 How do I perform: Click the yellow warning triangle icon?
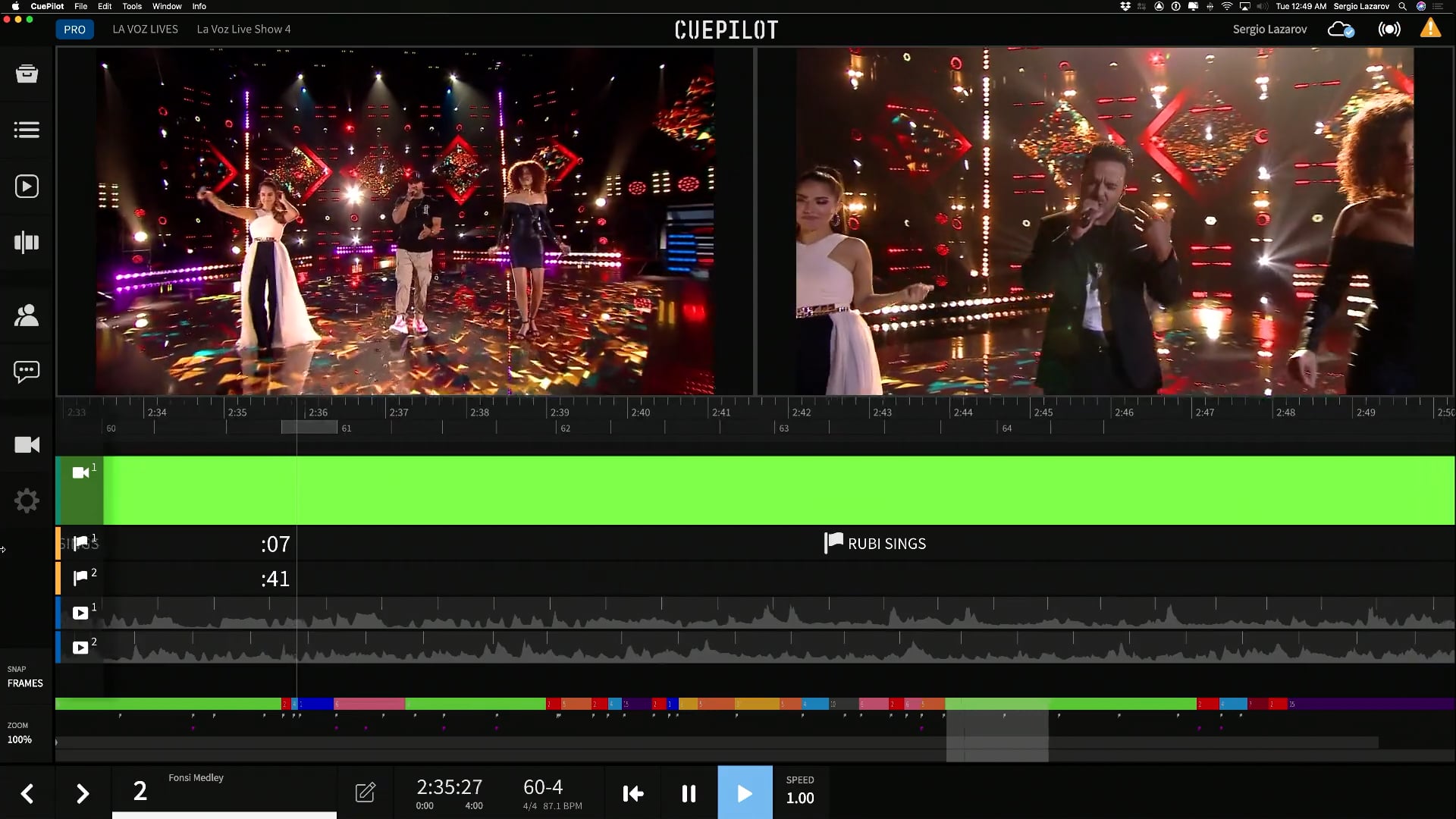coord(1431,29)
